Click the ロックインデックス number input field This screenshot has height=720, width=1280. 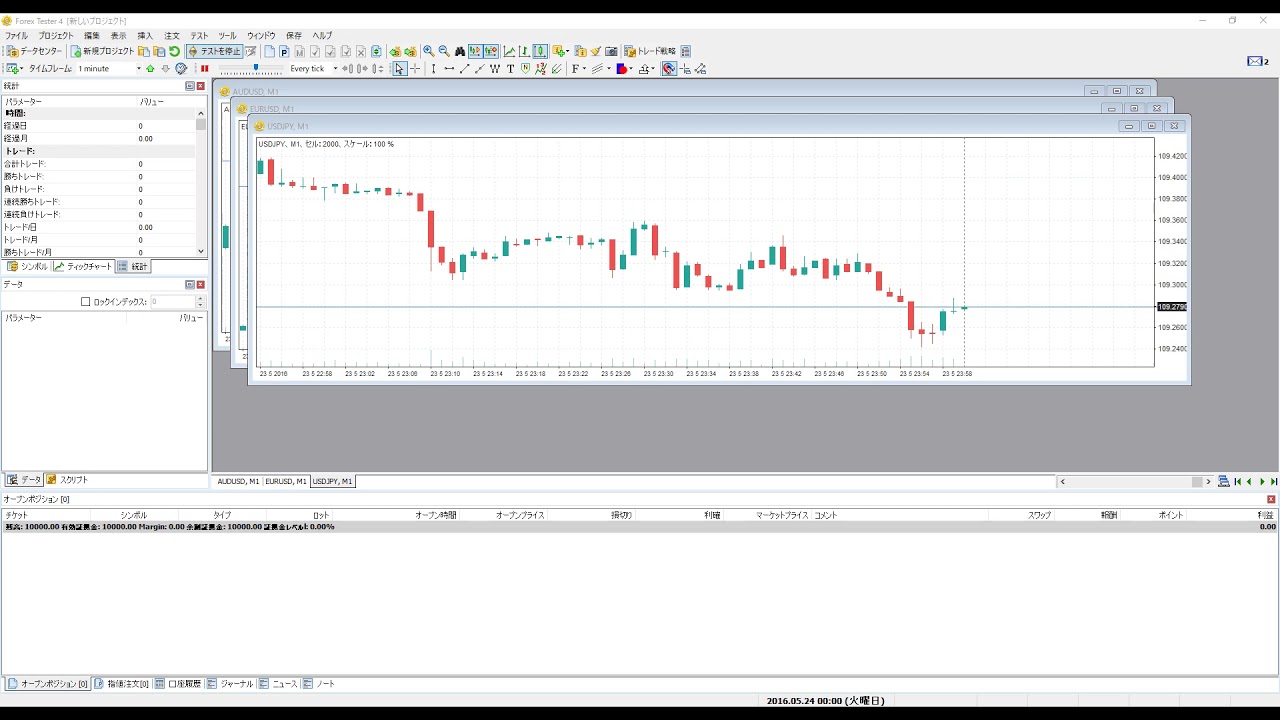tap(172, 302)
